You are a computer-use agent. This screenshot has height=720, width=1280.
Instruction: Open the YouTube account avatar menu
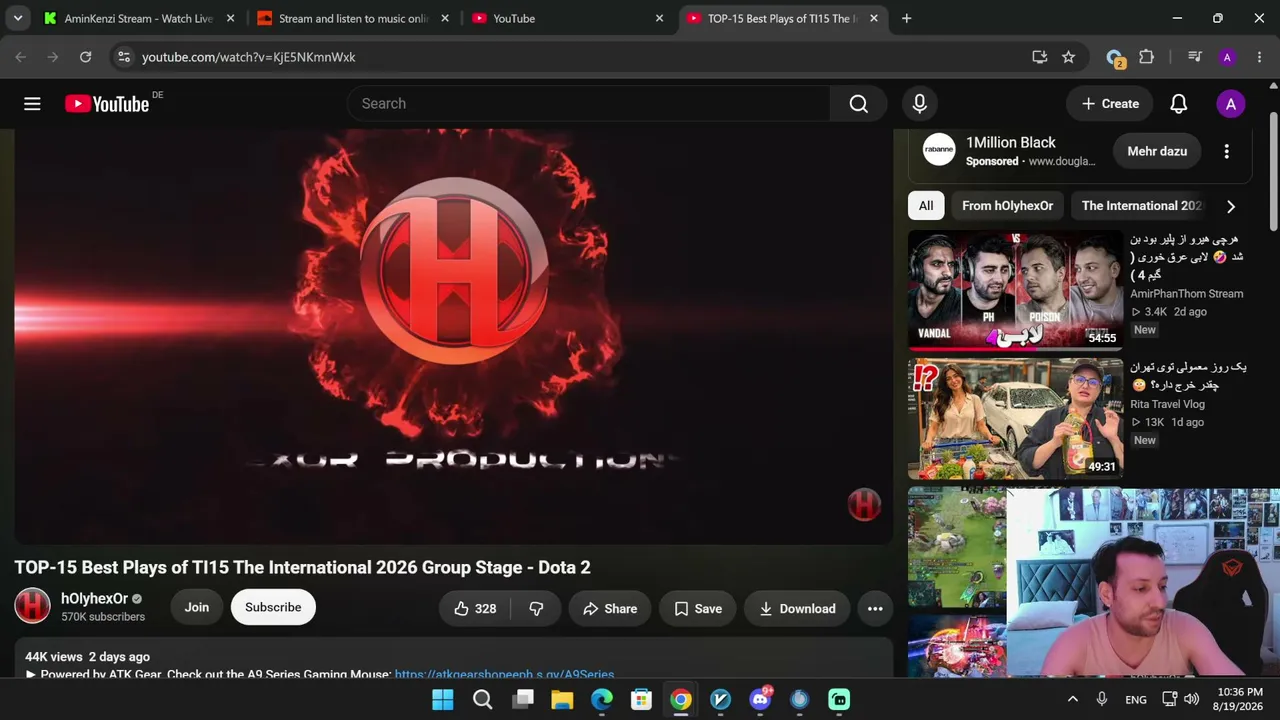pyautogui.click(x=1231, y=104)
